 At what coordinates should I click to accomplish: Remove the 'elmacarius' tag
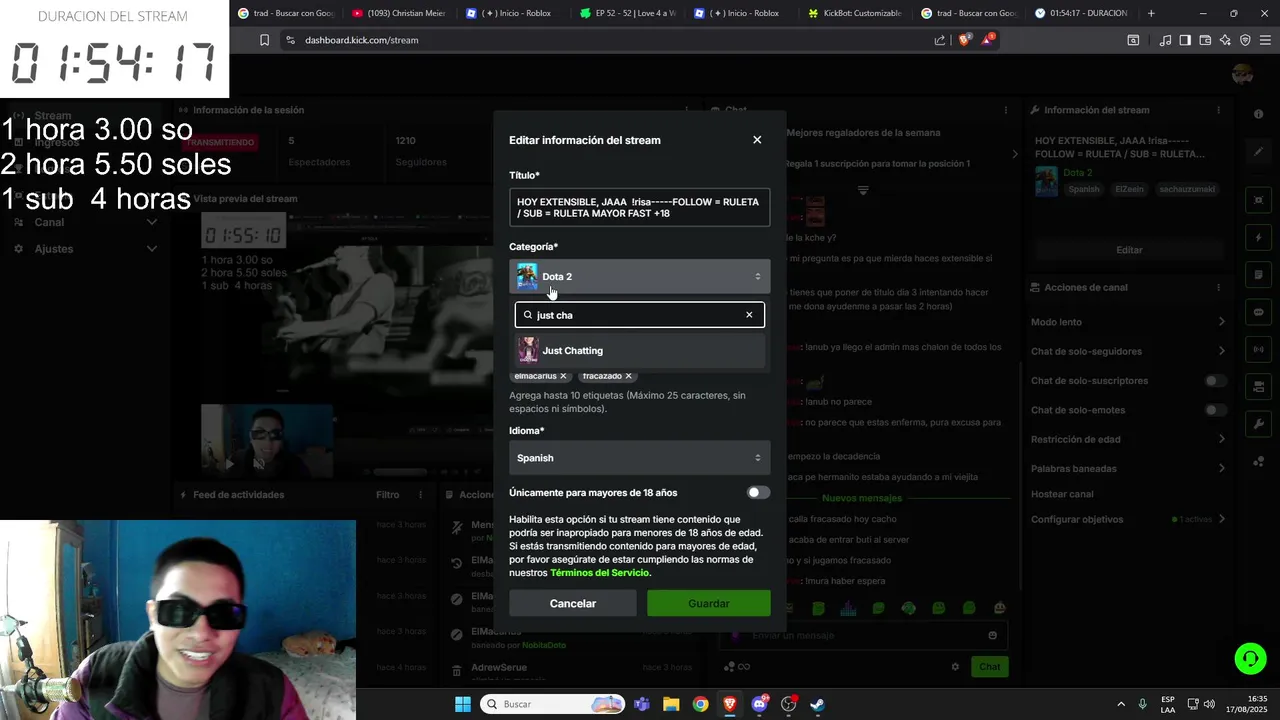click(x=563, y=376)
